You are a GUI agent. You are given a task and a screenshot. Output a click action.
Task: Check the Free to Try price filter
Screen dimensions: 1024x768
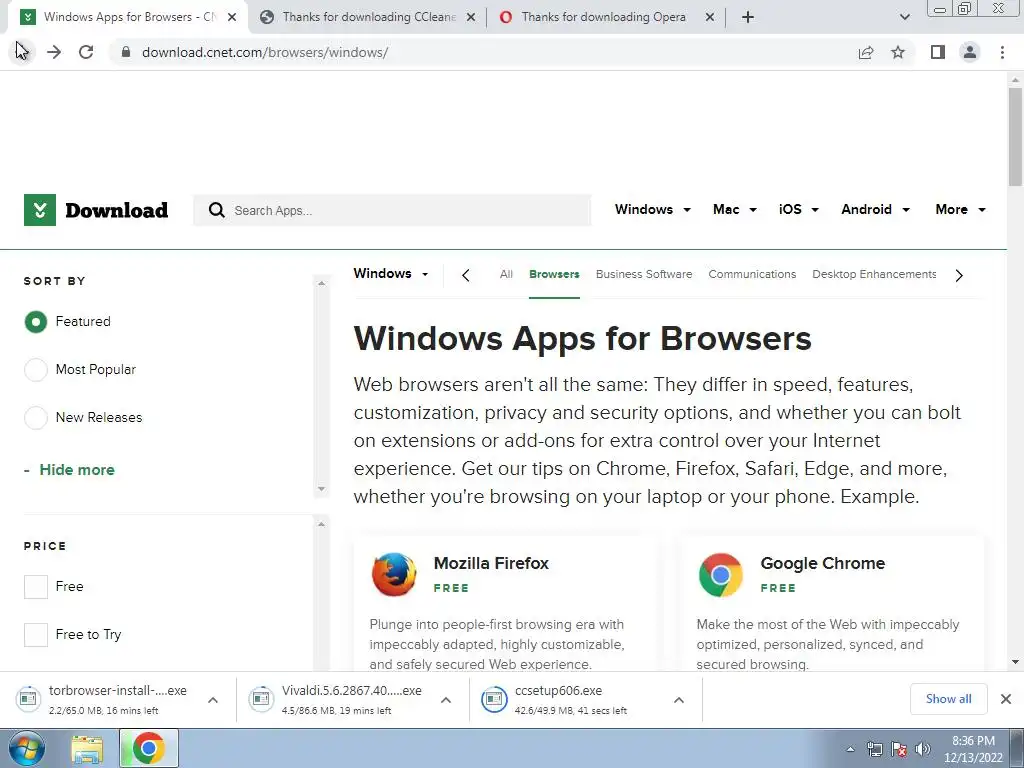click(36, 634)
